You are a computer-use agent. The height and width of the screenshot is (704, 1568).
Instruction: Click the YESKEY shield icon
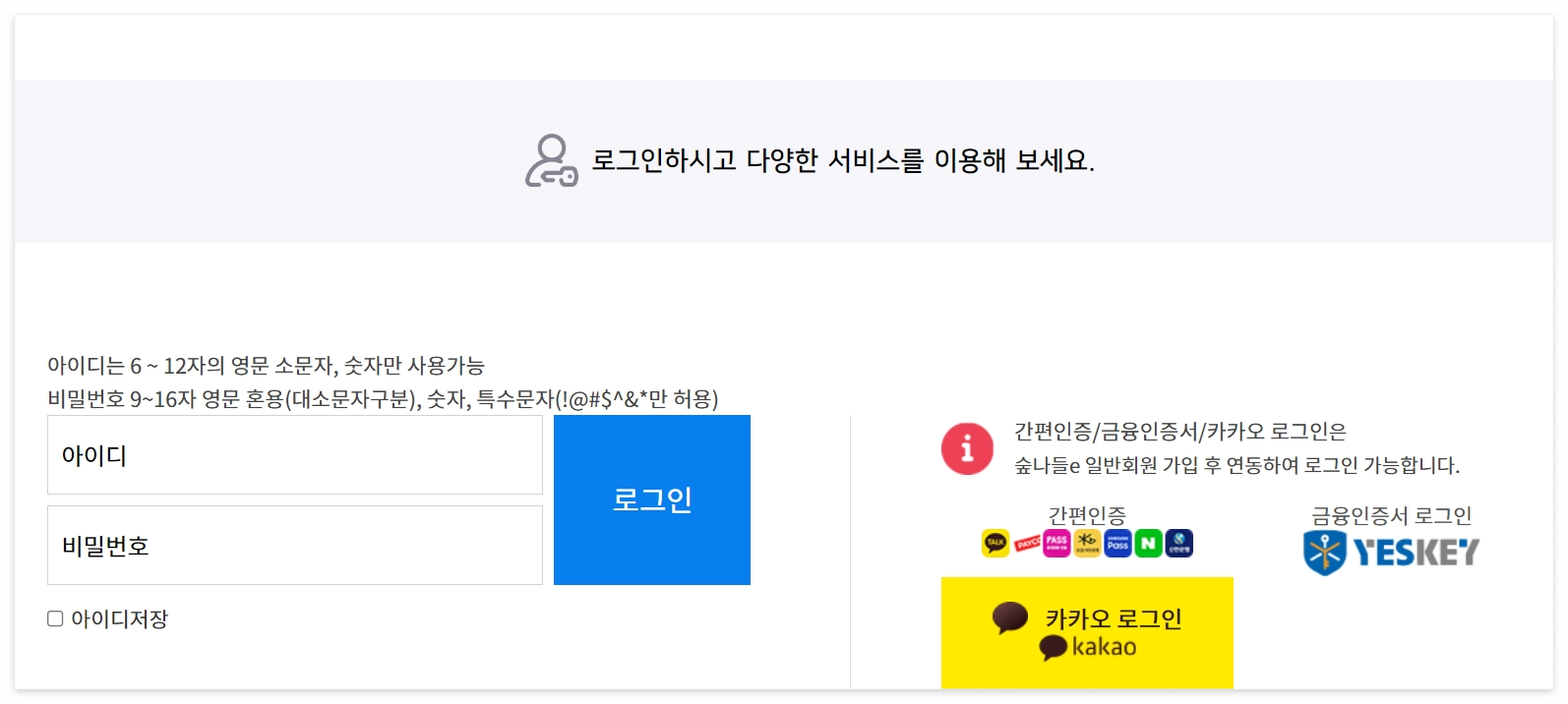pos(1327,551)
